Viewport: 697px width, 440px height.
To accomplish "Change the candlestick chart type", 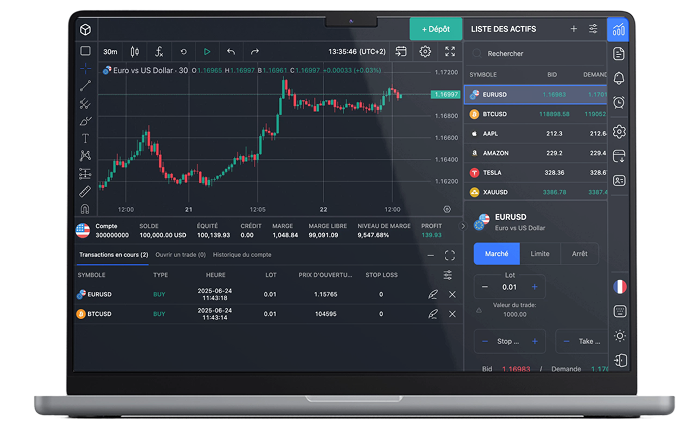I will point(135,52).
